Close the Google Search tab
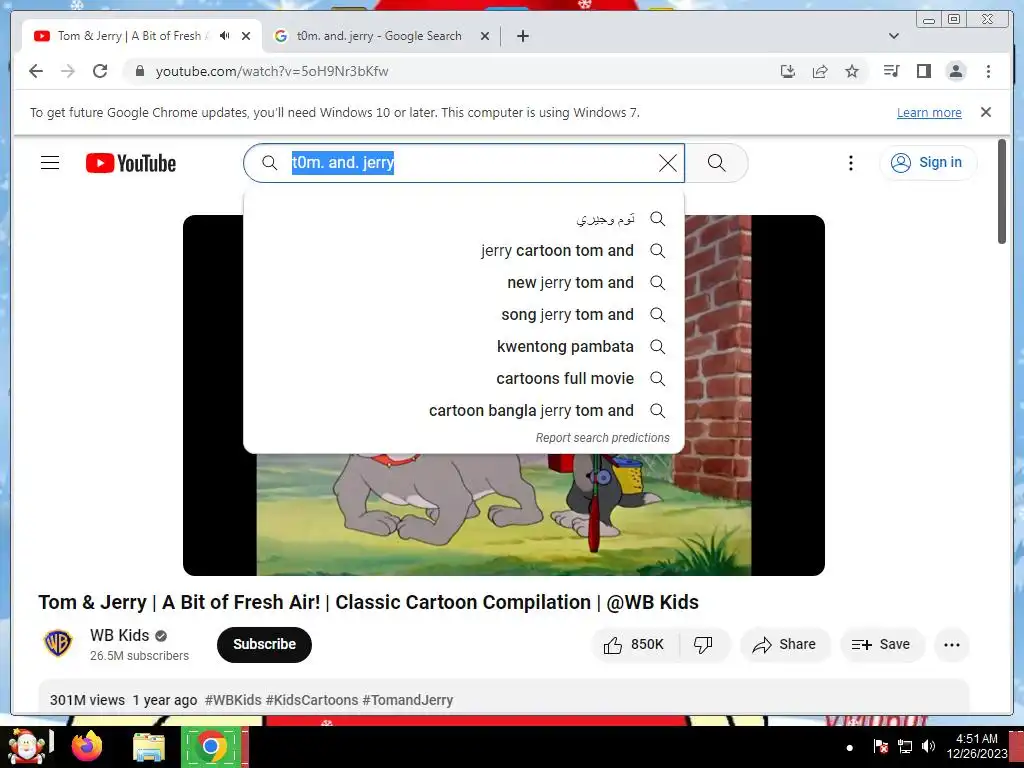The image size is (1024, 768). click(x=485, y=37)
